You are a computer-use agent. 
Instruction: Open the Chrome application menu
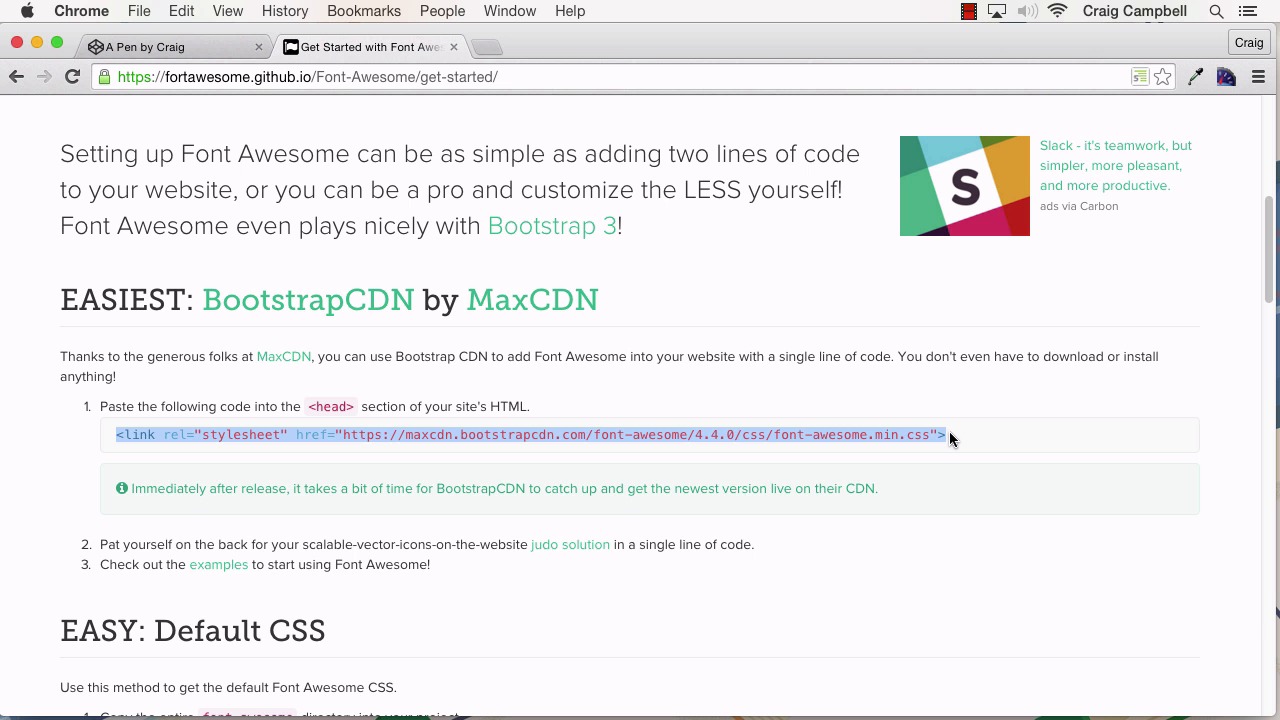point(81,11)
